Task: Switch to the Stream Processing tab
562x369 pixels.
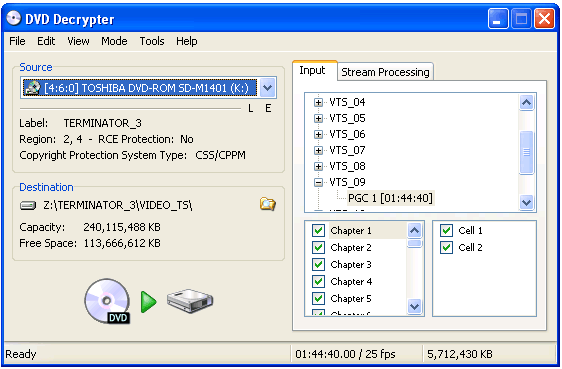Action: click(x=385, y=72)
